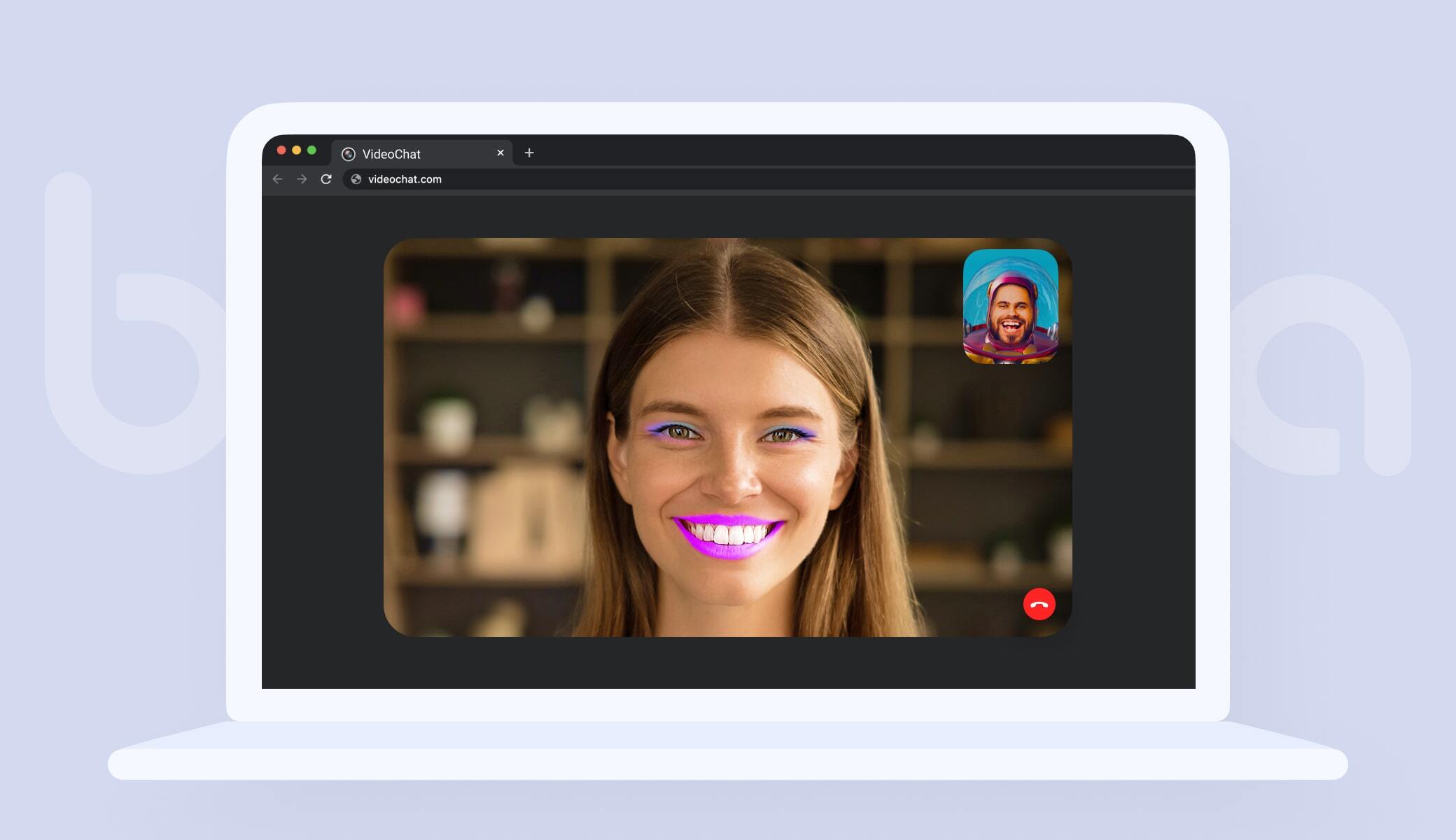Click the red close traffic light

click(281, 149)
